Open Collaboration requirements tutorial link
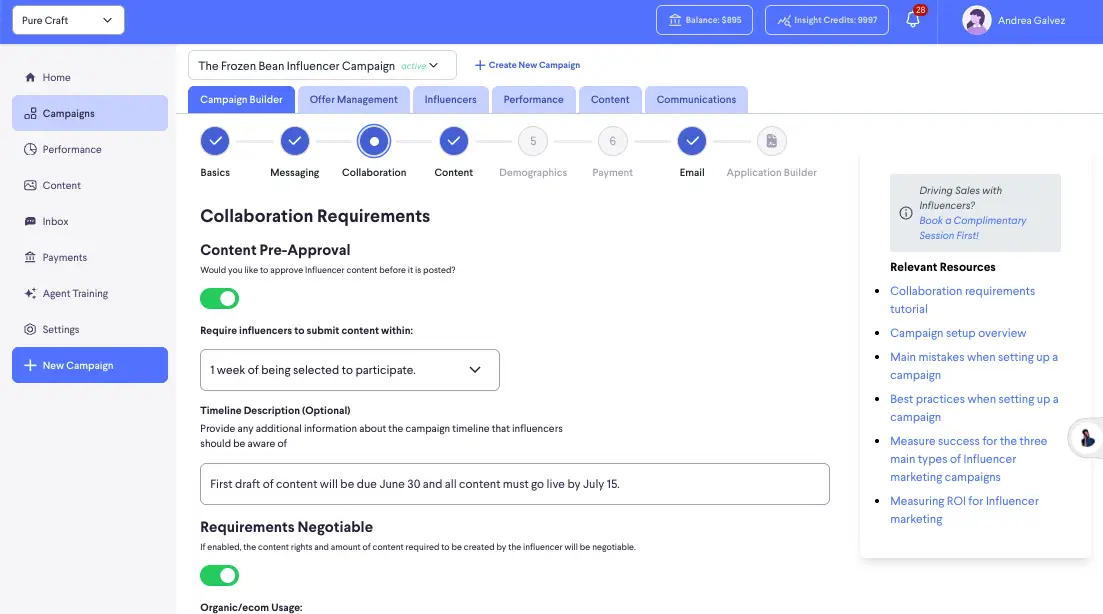The width and height of the screenshot is (1103, 614). tap(962, 300)
